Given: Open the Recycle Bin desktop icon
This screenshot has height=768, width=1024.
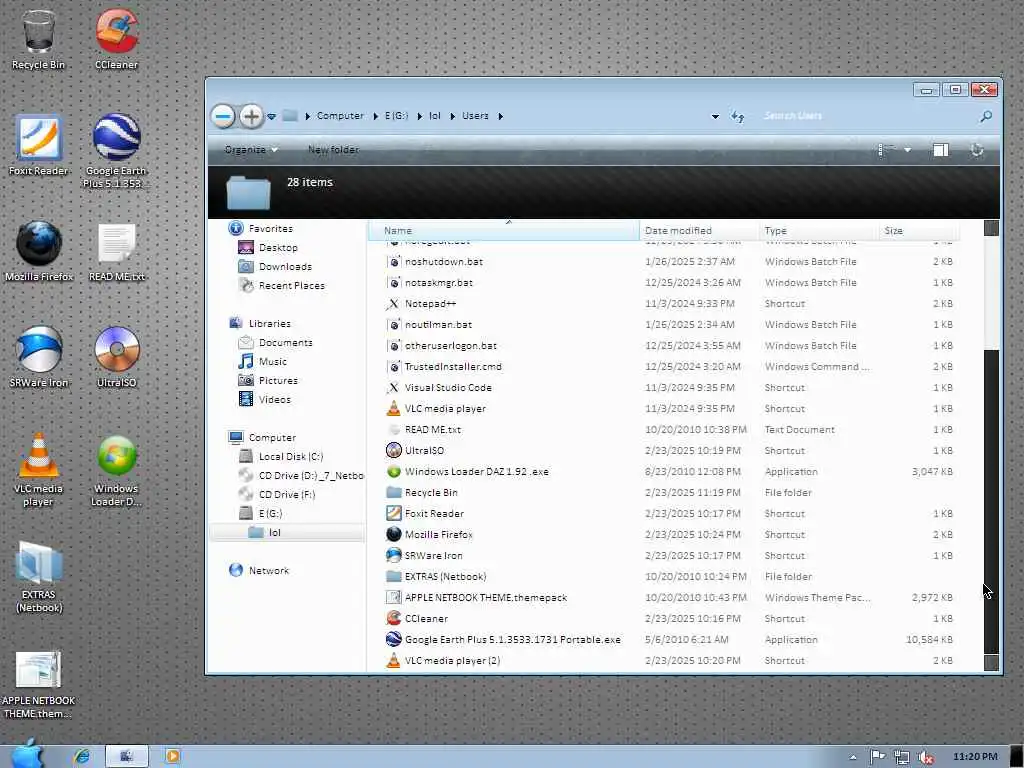Looking at the screenshot, I should pyautogui.click(x=39, y=39).
